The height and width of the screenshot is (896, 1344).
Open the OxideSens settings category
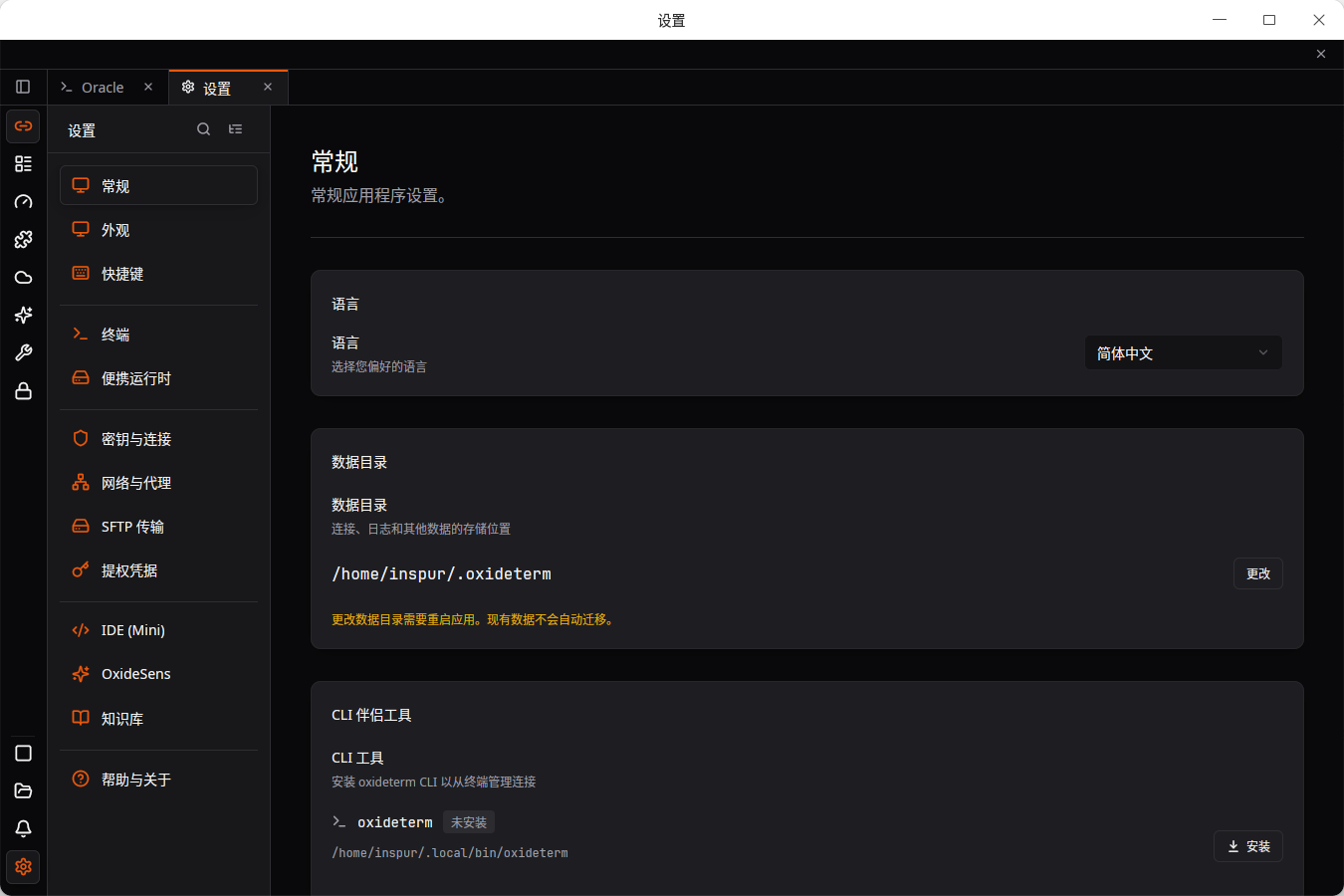coord(158,674)
